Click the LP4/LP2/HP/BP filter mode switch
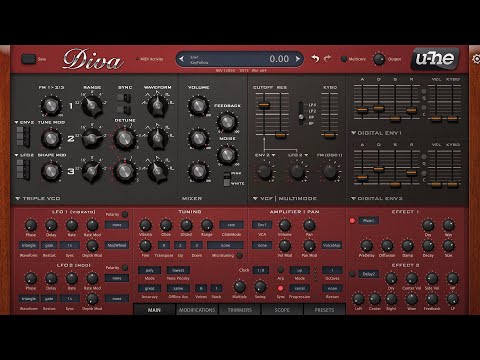 tap(301, 113)
